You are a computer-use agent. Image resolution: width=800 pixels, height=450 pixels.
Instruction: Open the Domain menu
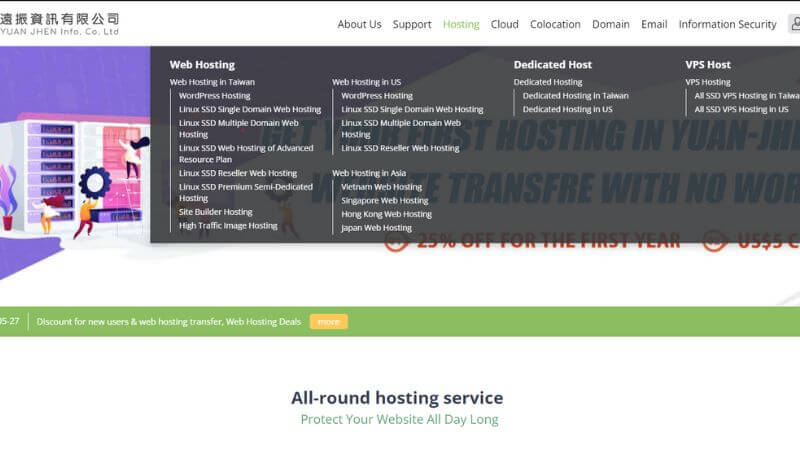pyautogui.click(x=611, y=24)
